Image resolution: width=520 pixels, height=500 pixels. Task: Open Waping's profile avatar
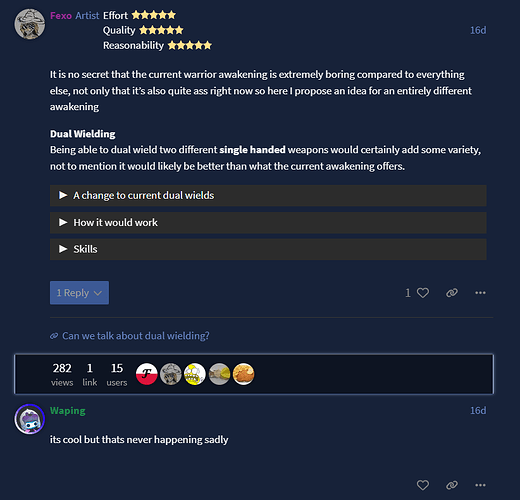pyautogui.click(x=30, y=419)
